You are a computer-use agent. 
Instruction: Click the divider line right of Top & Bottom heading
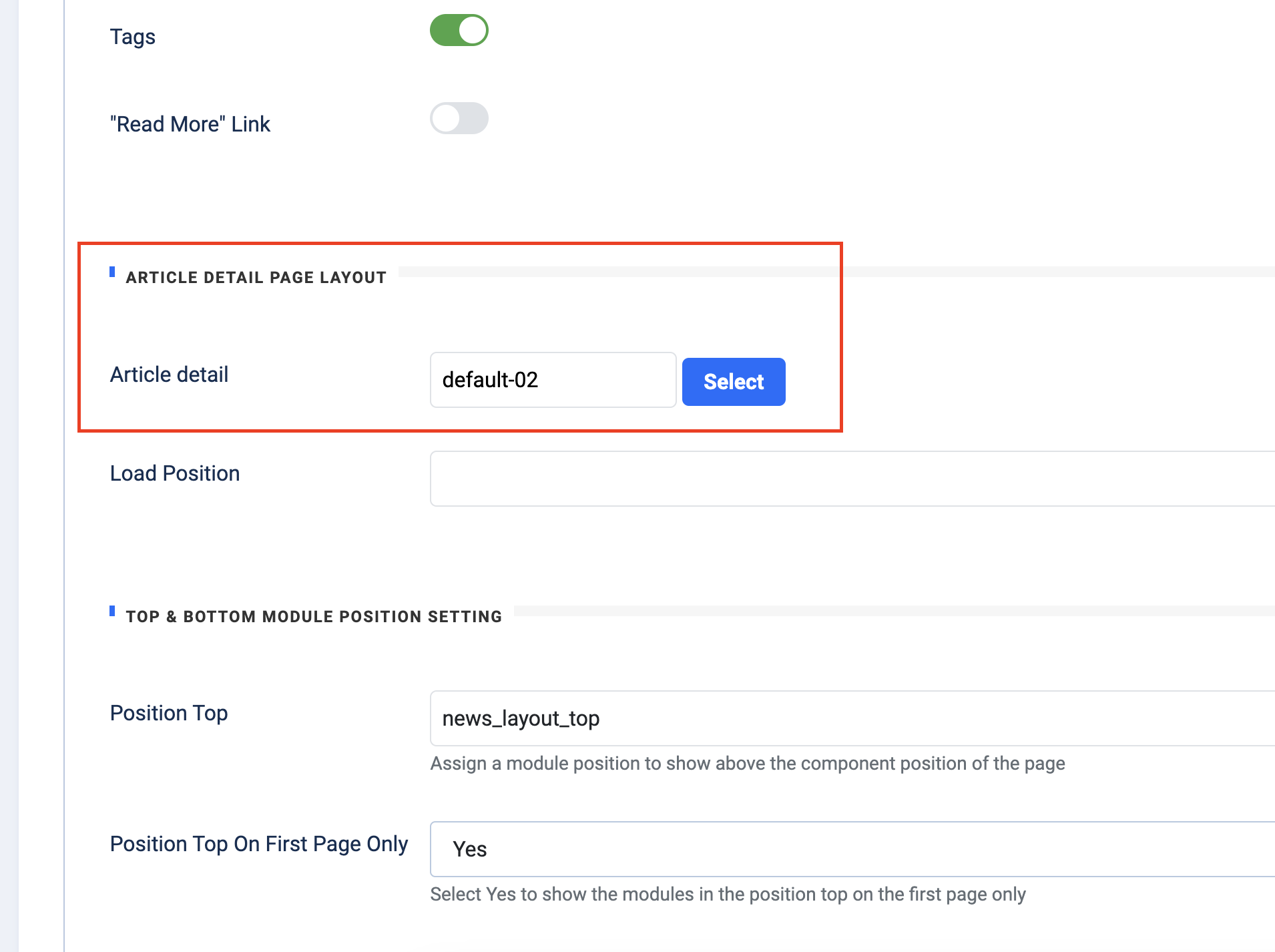895,611
